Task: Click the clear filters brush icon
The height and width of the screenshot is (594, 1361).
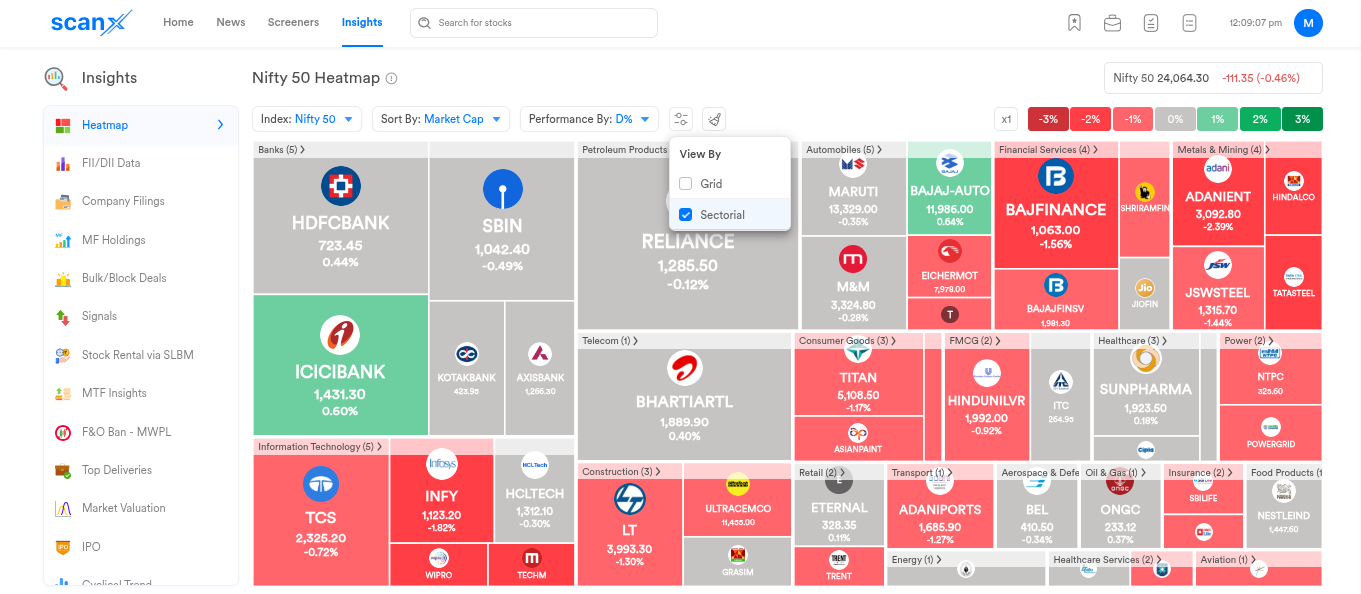Action: pos(714,119)
